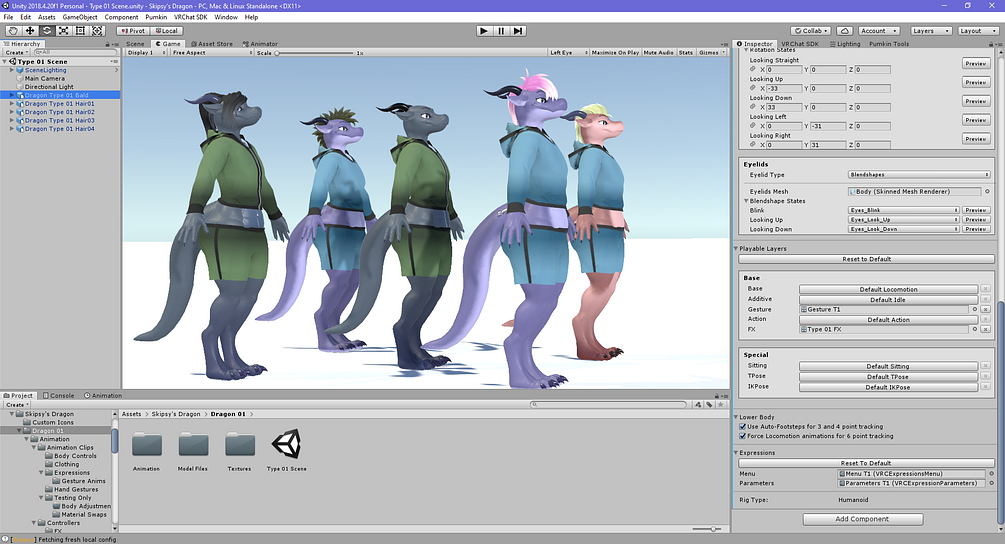Click the Game view Scale slider

tap(315, 53)
